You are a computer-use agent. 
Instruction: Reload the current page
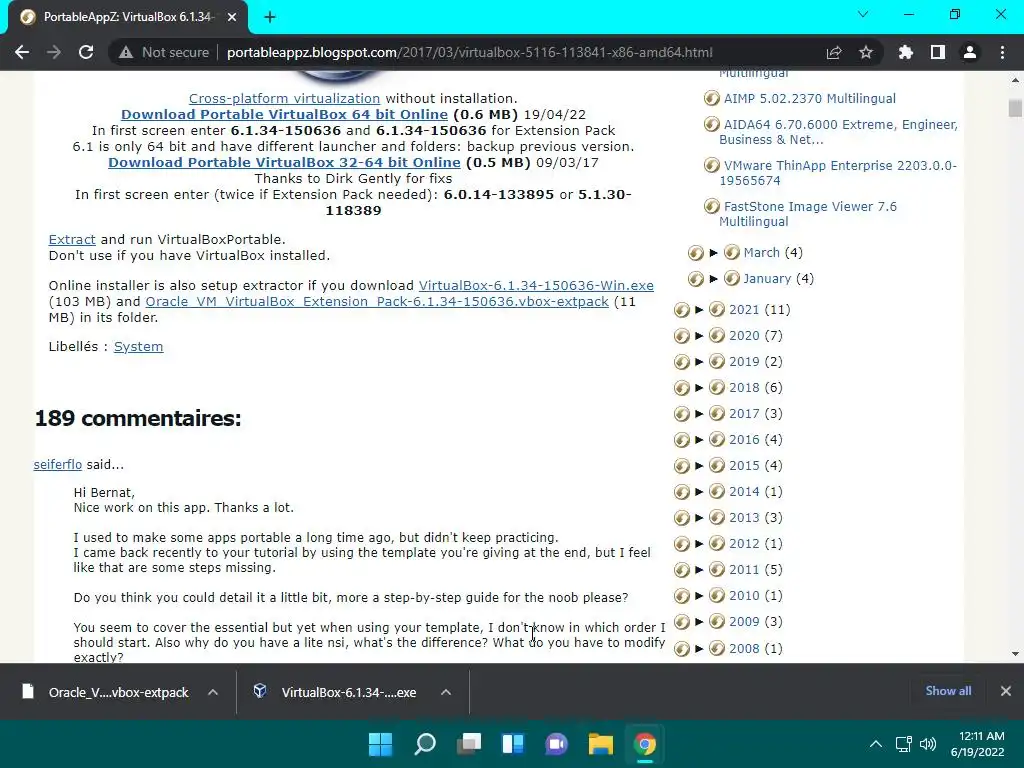[x=86, y=52]
